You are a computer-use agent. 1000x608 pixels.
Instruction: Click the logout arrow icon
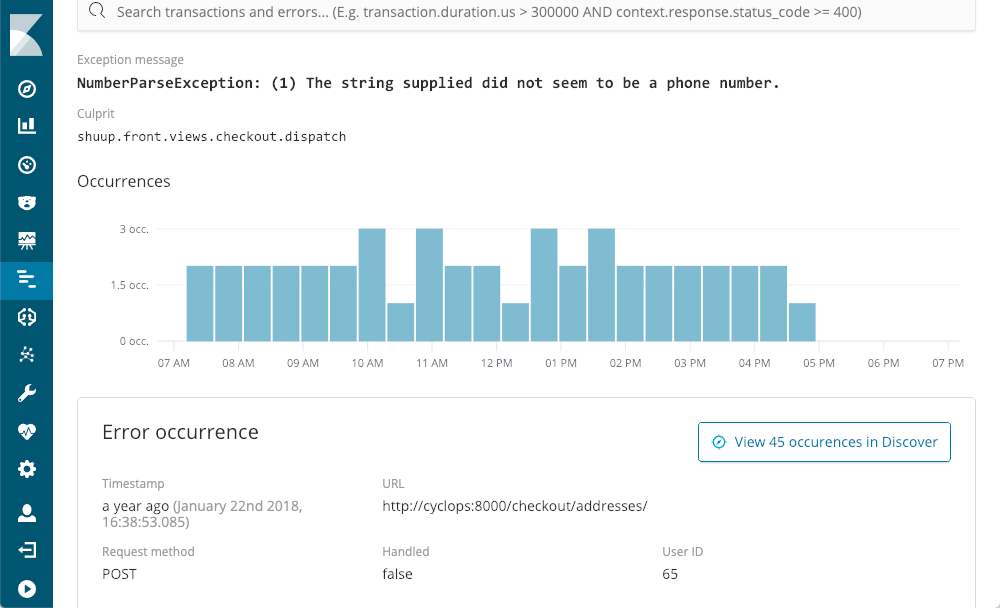point(26,550)
